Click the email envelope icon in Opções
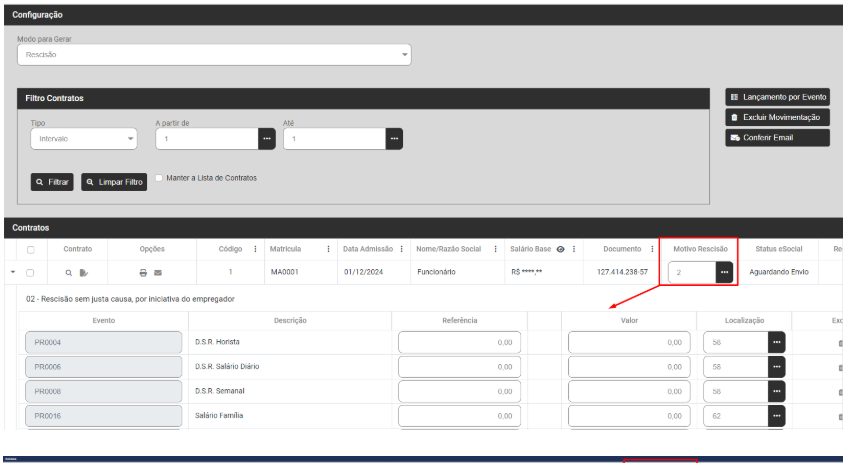This screenshot has width=850, height=463. (x=158, y=272)
